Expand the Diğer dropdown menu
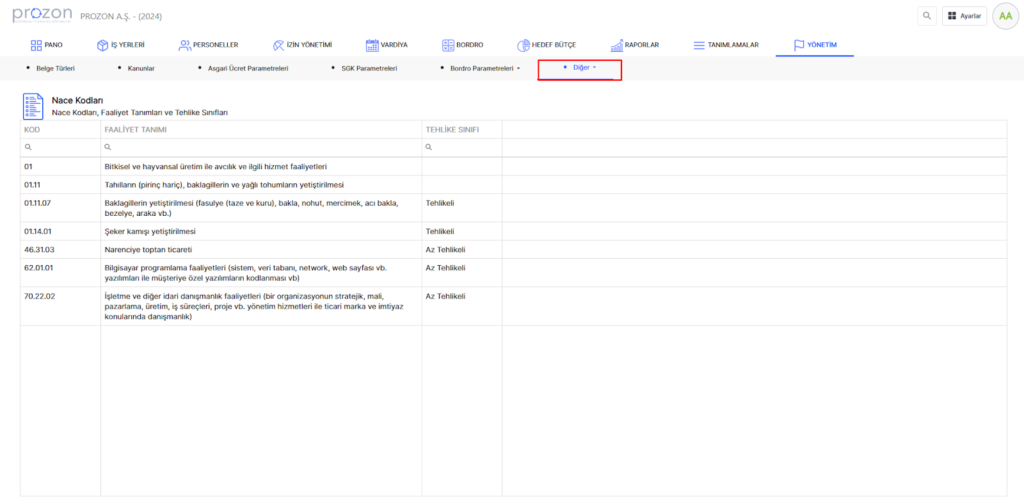Image resolution: width=1024 pixels, height=504 pixels. [x=584, y=68]
